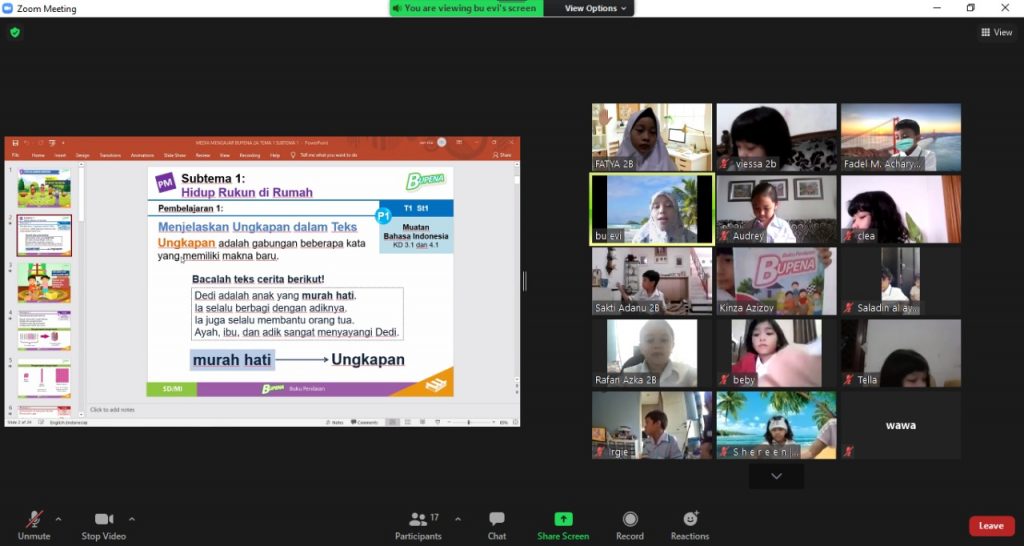Image resolution: width=1024 pixels, height=546 pixels.
Task: Toggle Stop Video camera control
Action: click(104, 526)
